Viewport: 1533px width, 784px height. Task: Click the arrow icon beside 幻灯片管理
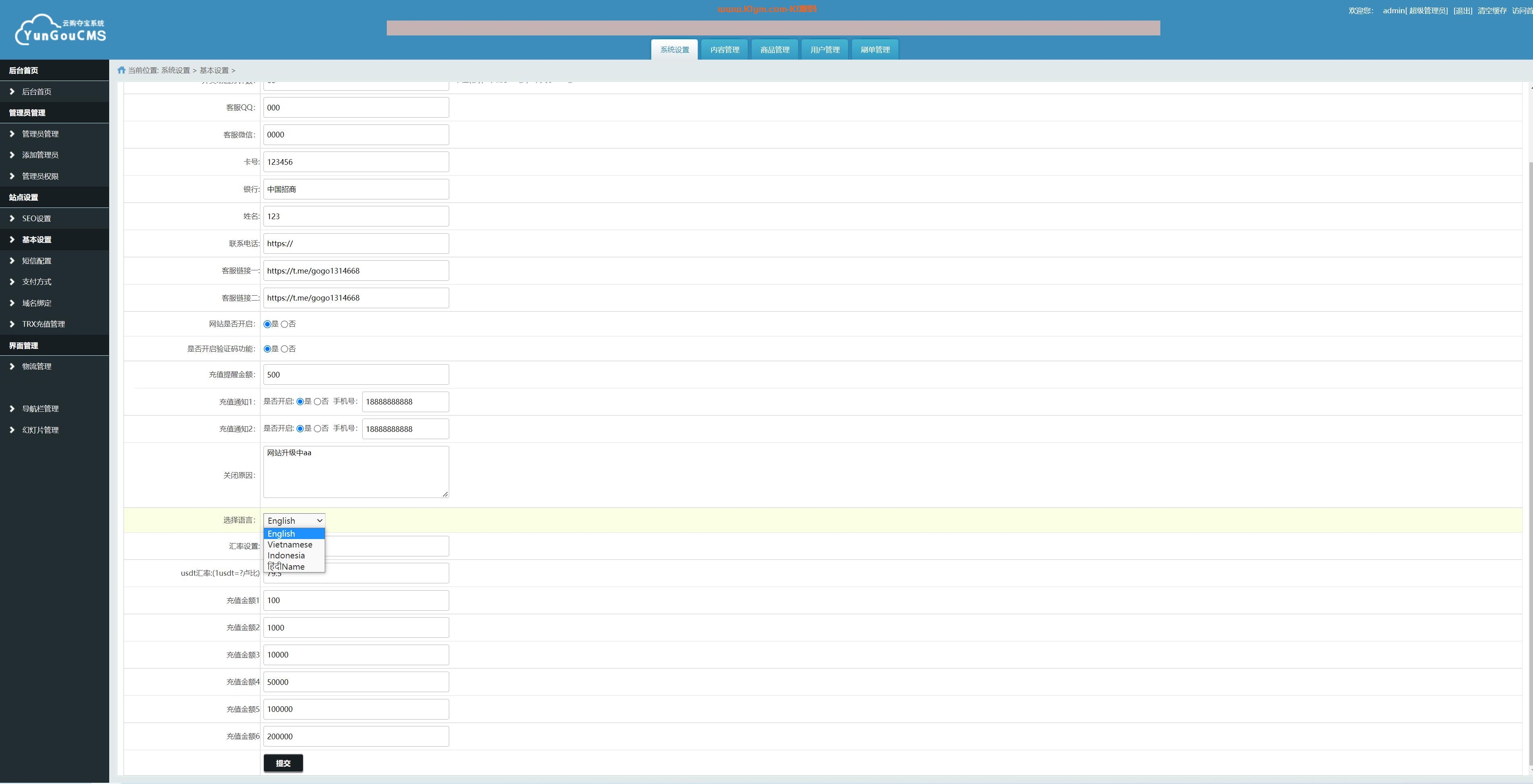(x=12, y=430)
